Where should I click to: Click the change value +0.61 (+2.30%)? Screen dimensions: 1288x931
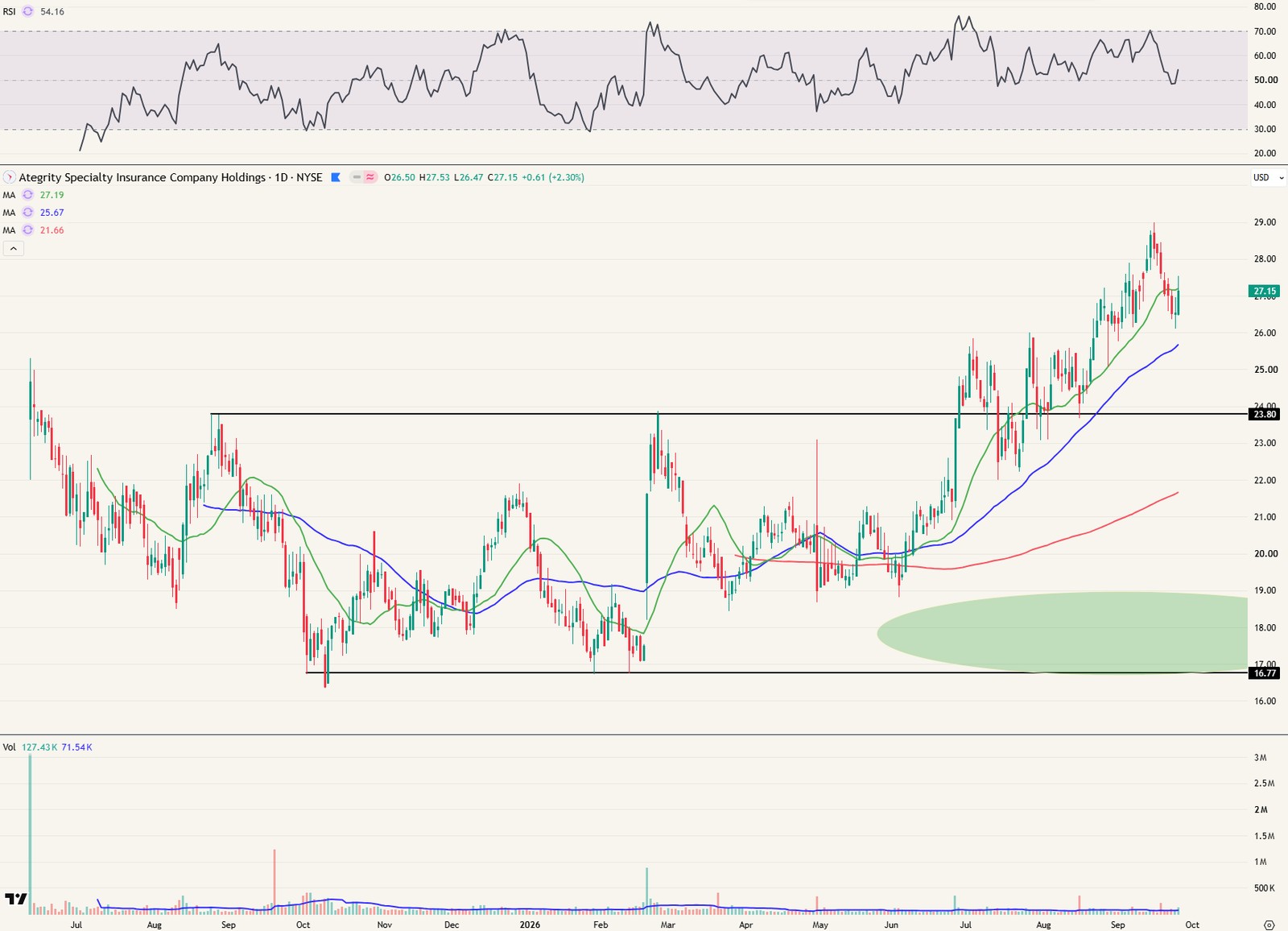pos(553,177)
